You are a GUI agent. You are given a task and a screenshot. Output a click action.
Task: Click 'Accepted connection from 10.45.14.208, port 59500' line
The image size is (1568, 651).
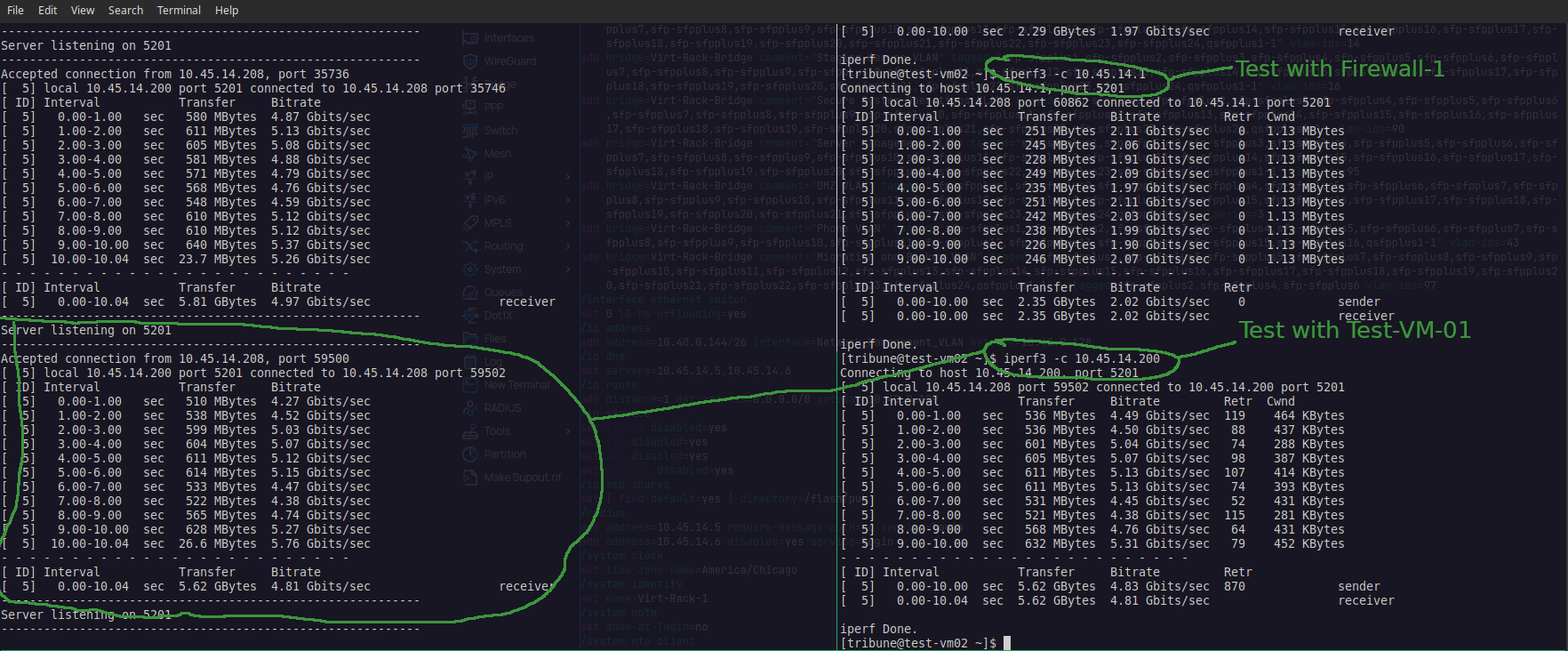tap(175, 358)
